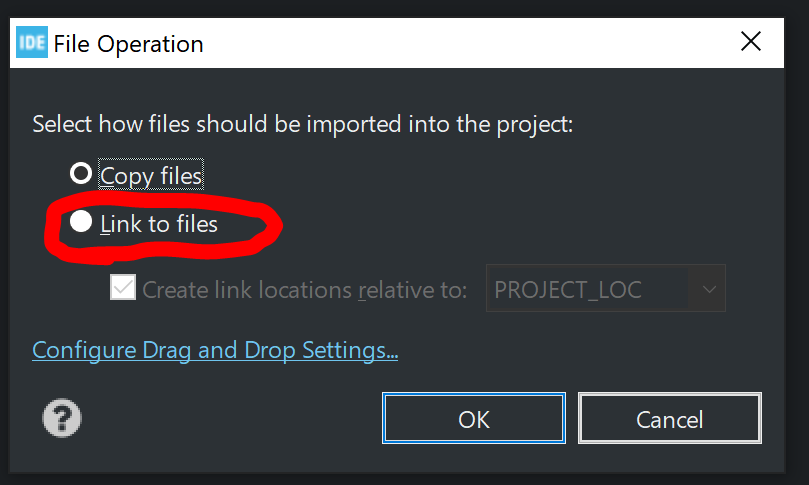Screen dimensions: 809x485
Task: Open the PROJECT_LOC combo box
Action: point(606,288)
